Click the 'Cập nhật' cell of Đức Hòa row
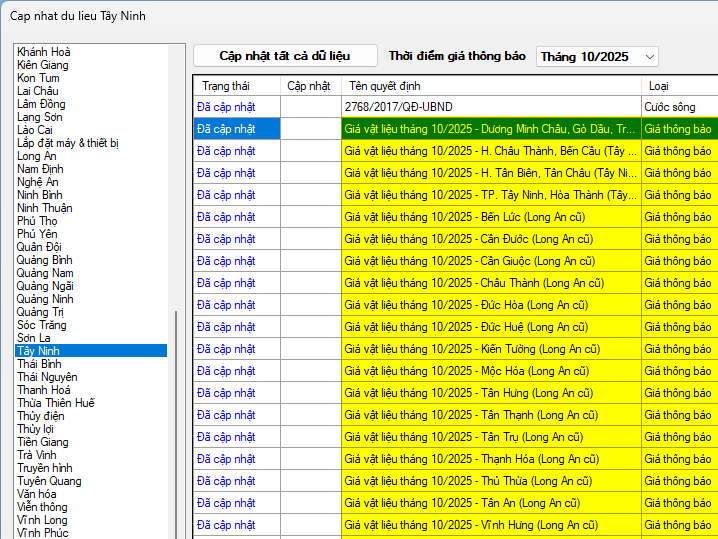This screenshot has width=718, height=539. 310,305
